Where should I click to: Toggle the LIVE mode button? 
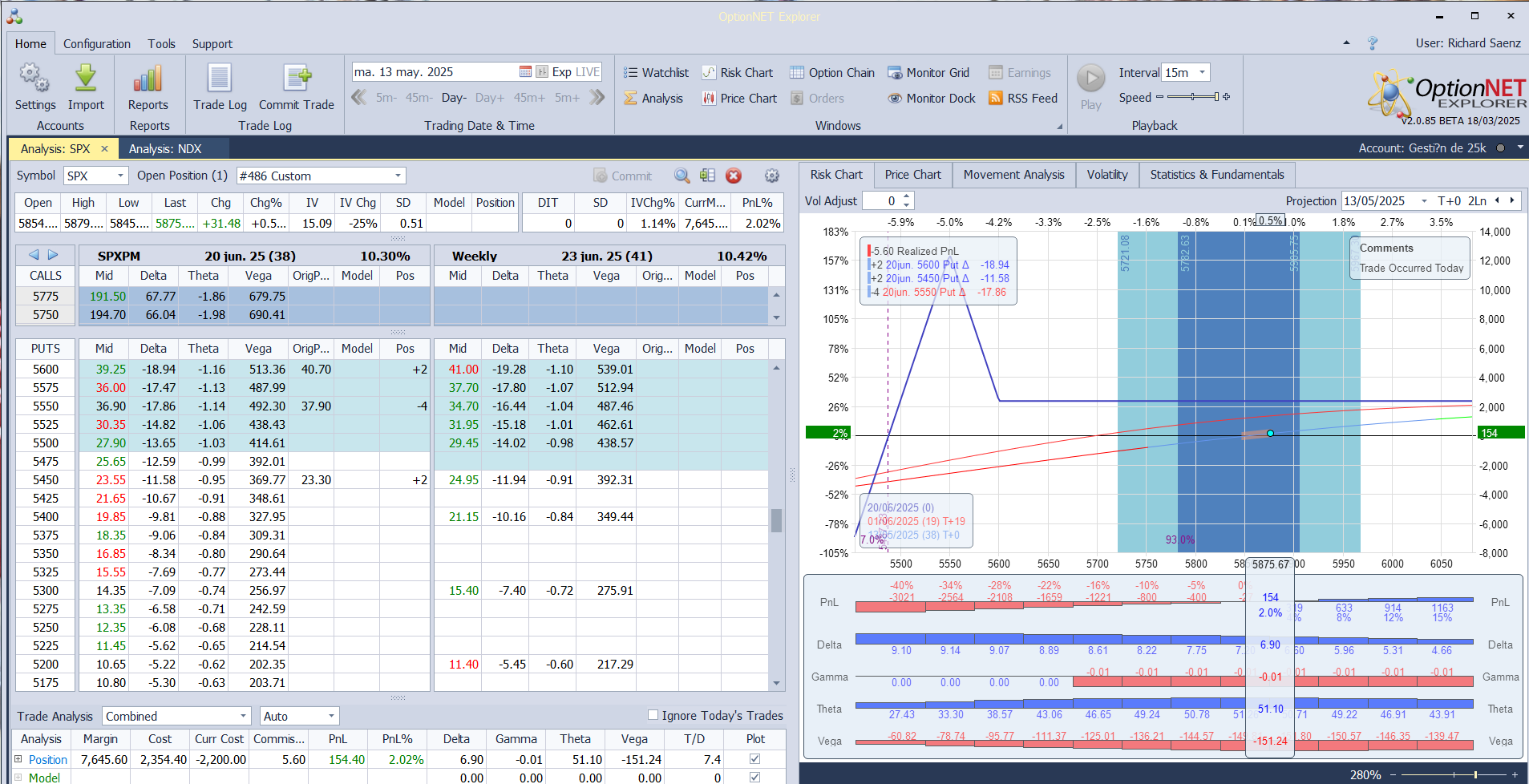click(x=588, y=71)
